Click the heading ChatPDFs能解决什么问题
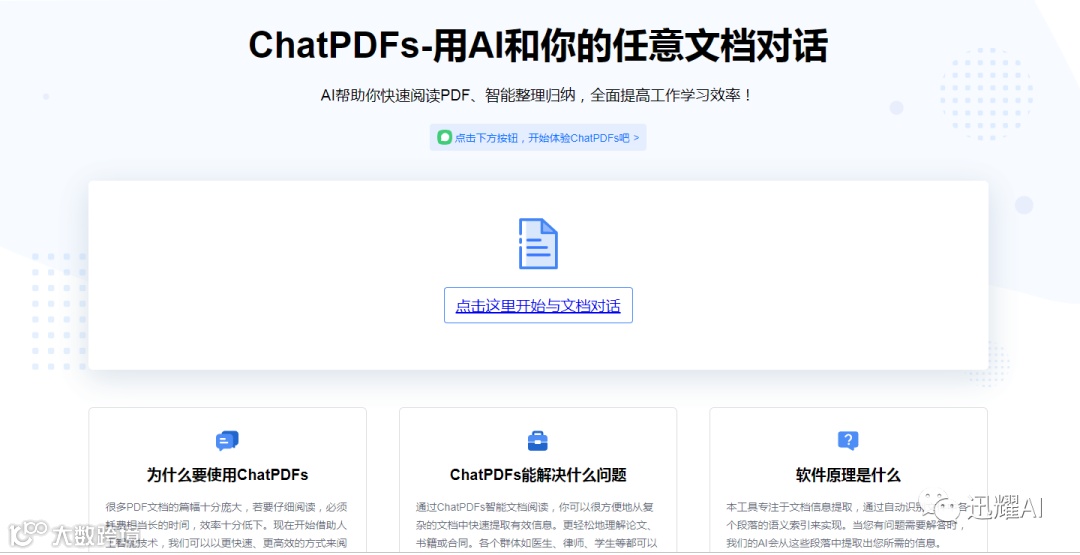 coord(538,475)
